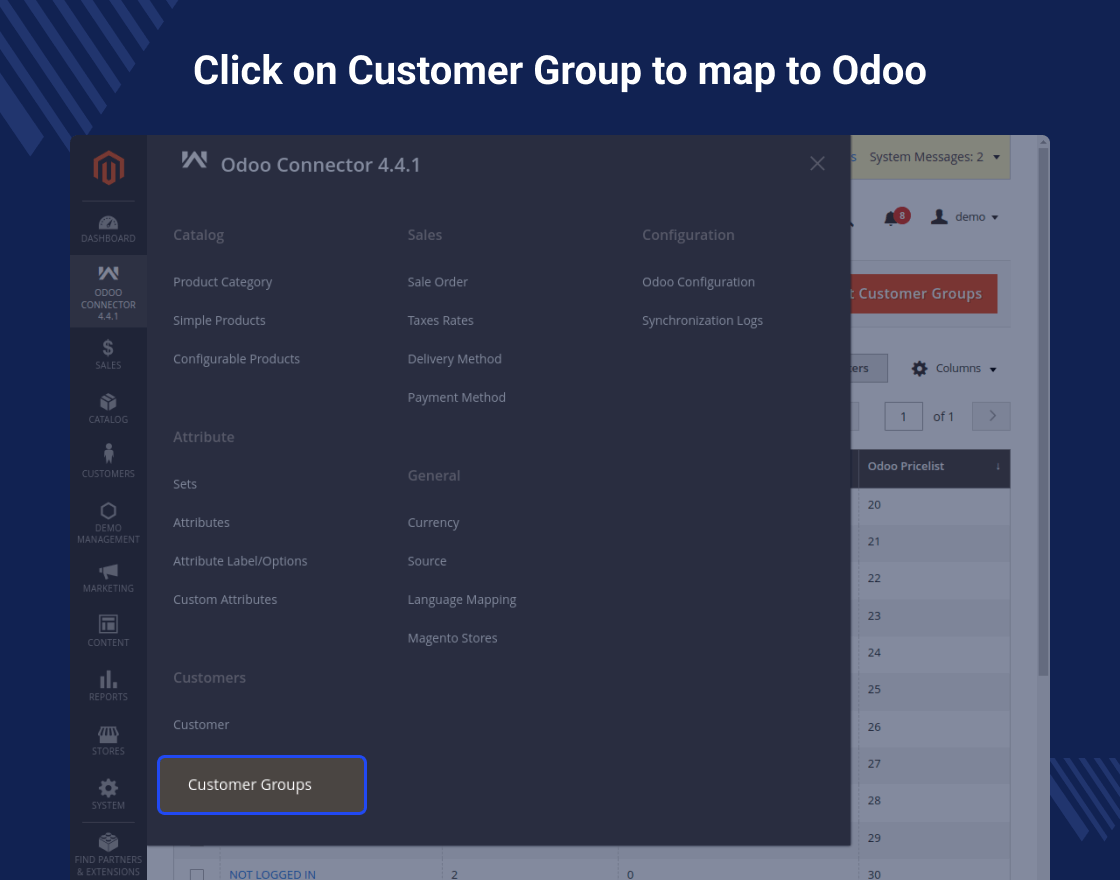Open Attribute Label/Options menu entry

click(240, 561)
